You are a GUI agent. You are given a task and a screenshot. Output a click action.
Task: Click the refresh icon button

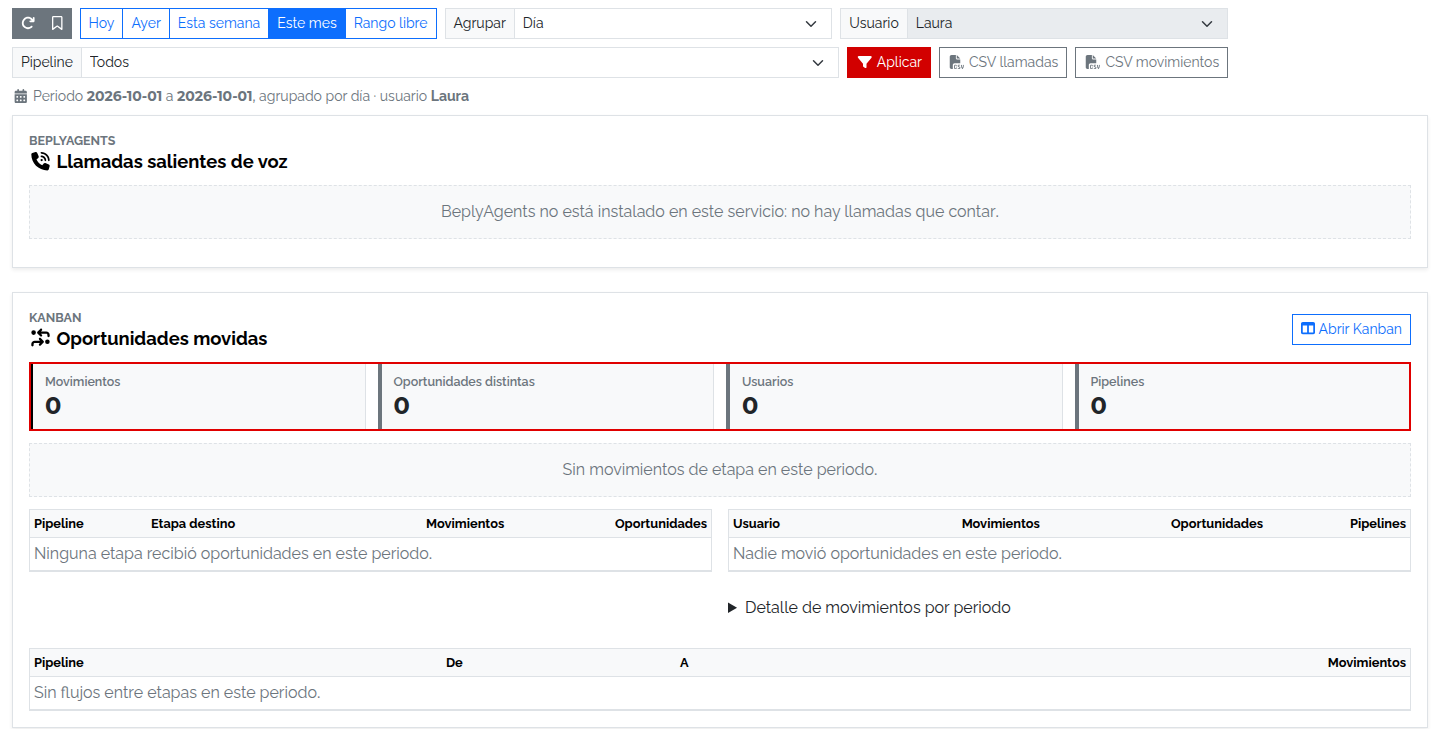[27, 23]
